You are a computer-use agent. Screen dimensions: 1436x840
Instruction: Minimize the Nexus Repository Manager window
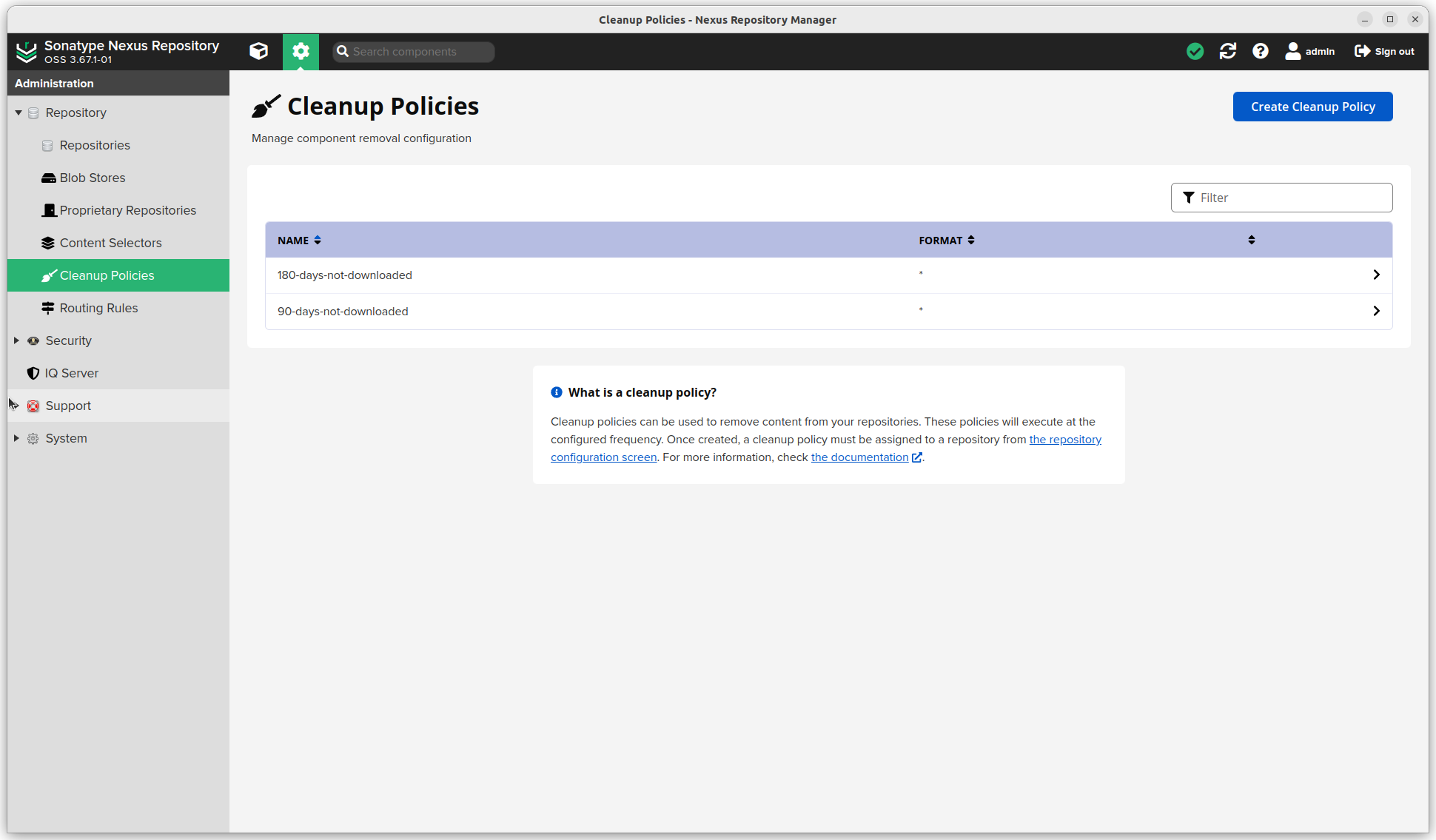[1365, 19]
